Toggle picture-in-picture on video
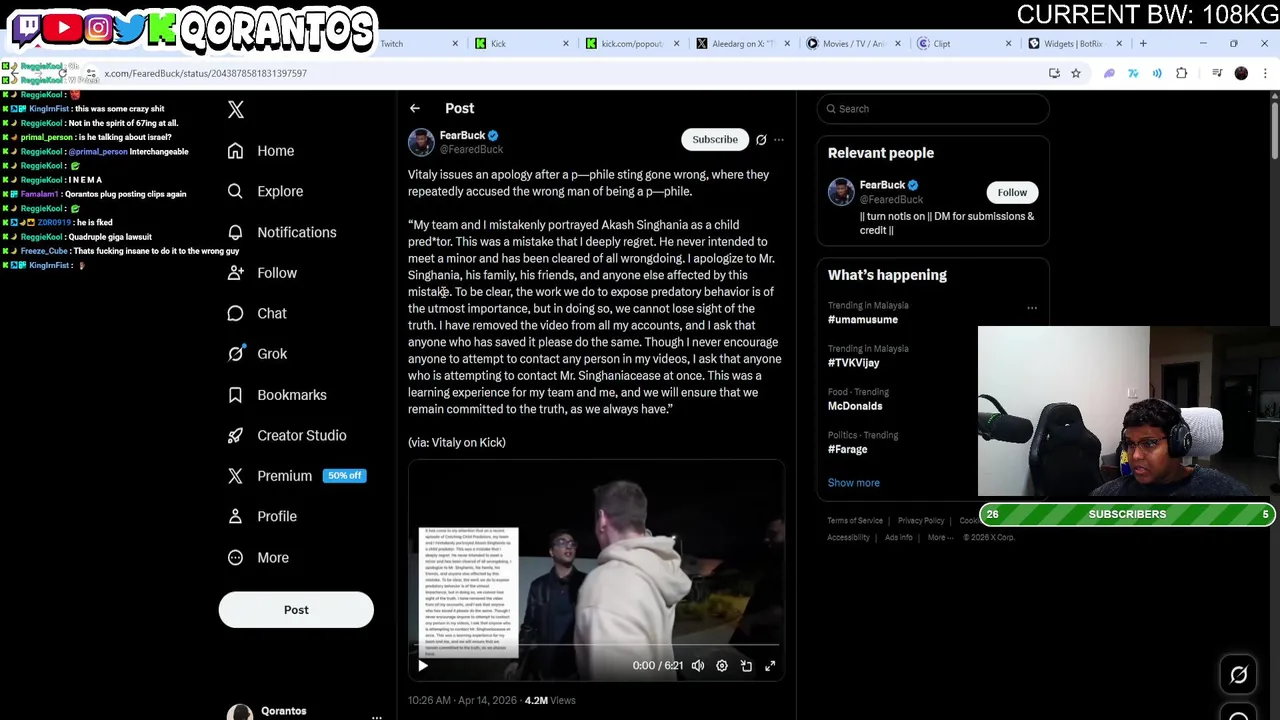 click(746, 666)
